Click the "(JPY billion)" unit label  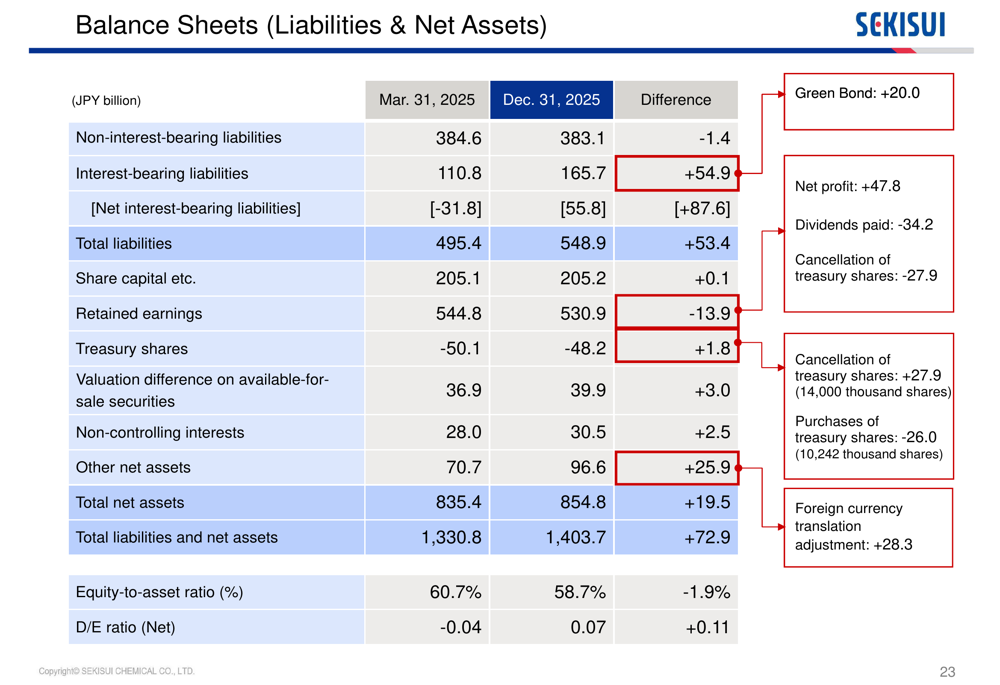[106, 101]
